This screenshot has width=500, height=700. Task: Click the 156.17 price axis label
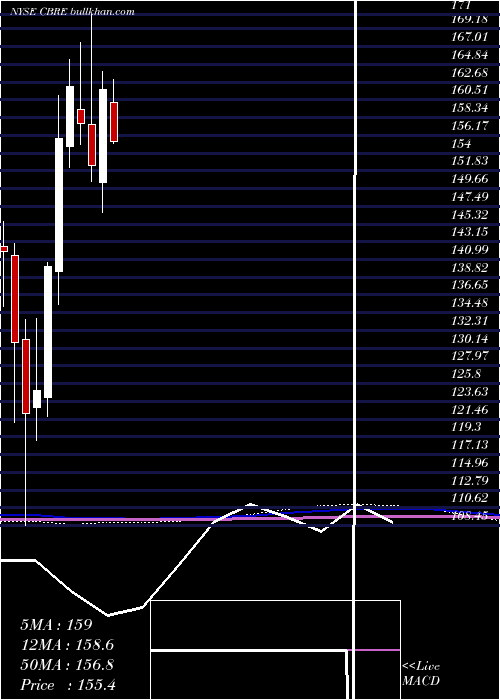pos(470,126)
